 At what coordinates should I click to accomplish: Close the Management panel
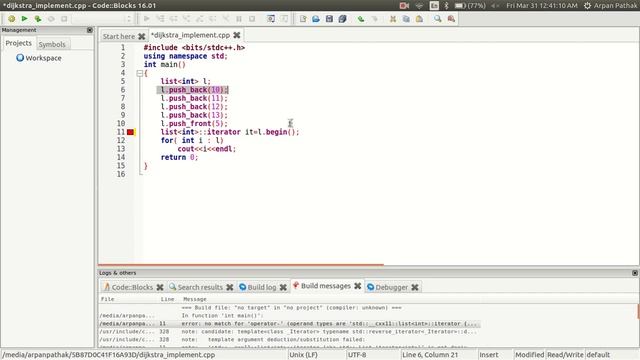[x=90, y=30]
